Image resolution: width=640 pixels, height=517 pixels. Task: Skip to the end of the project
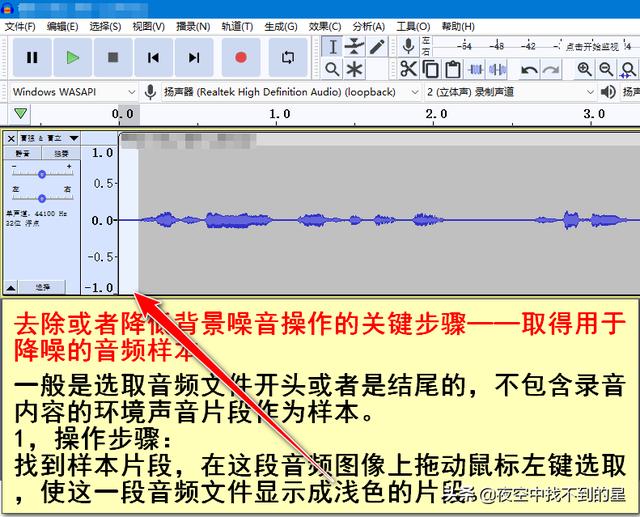(194, 58)
